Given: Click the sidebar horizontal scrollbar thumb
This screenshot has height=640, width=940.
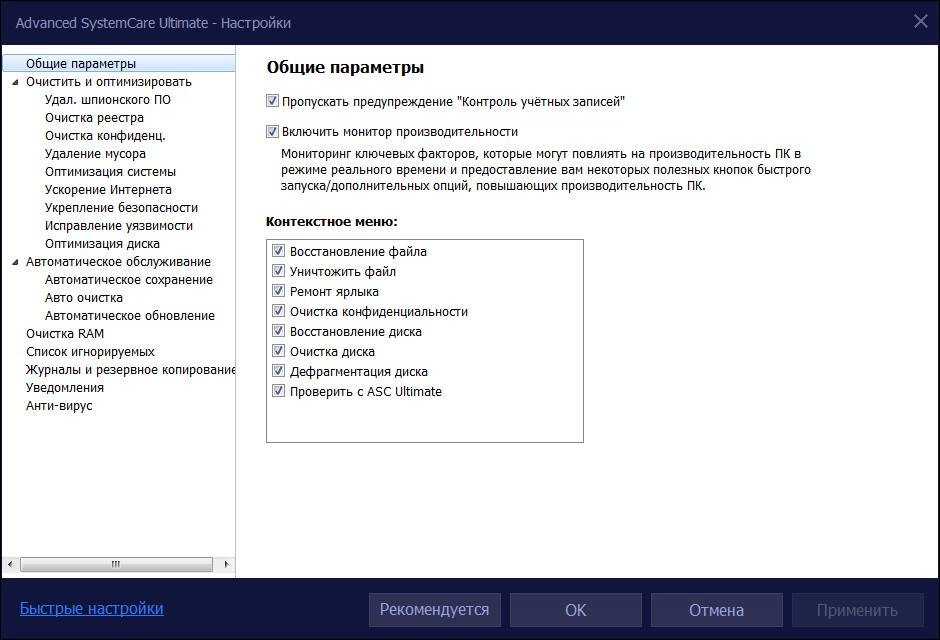Looking at the screenshot, I should (116, 564).
